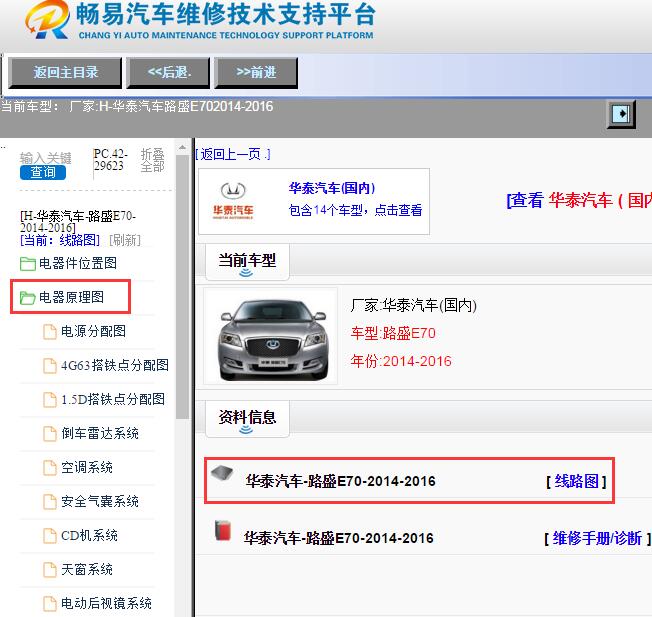Click the document icon beside 电源分配图

pos(50,332)
